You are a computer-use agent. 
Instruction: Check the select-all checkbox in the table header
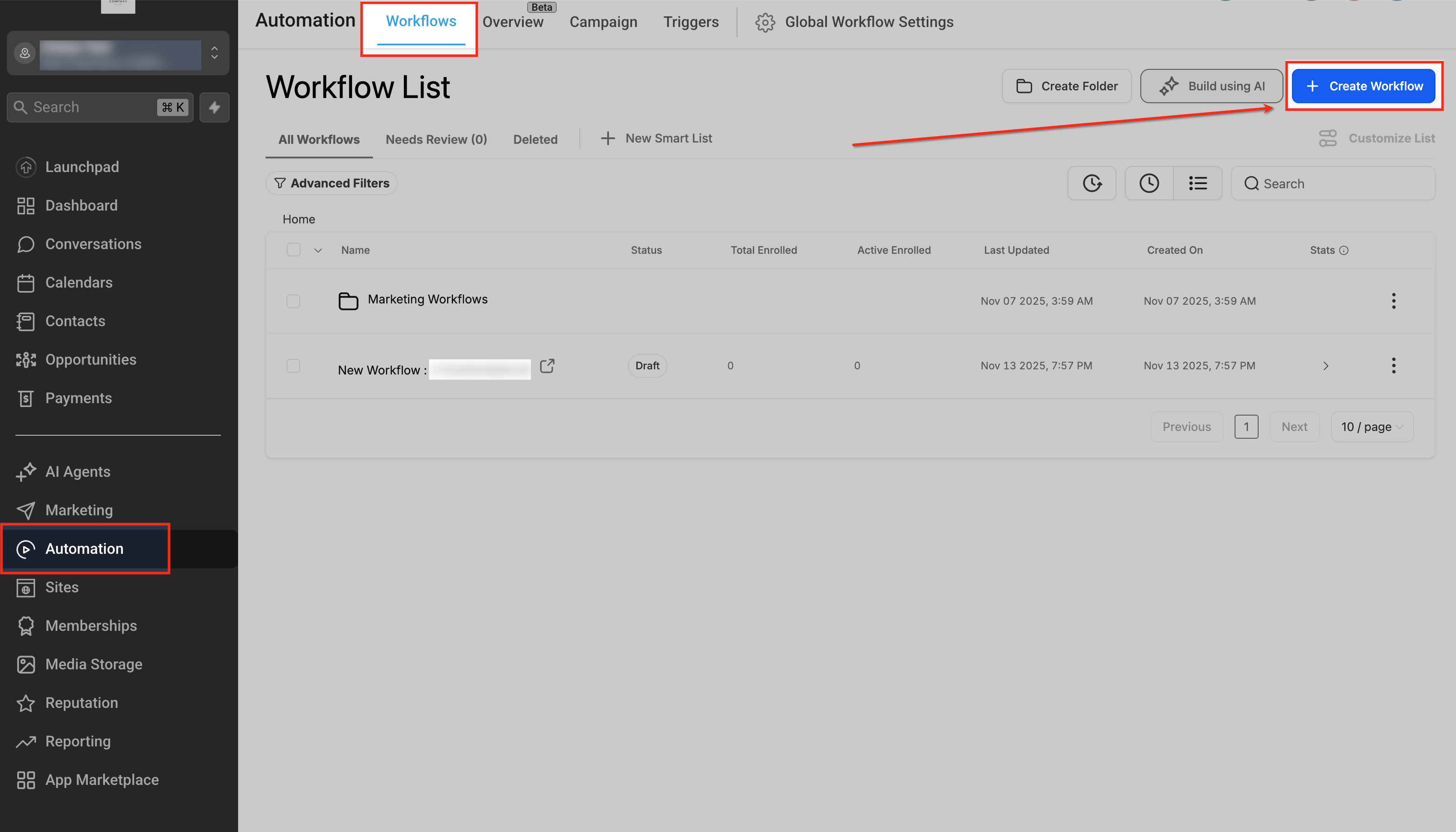[x=293, y=250]
